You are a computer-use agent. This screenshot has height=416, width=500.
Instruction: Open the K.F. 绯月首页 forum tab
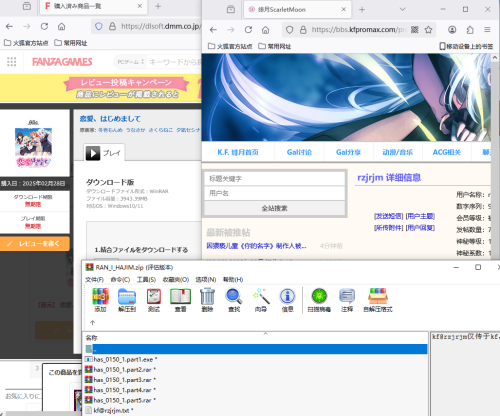click(x=238, y=152)
